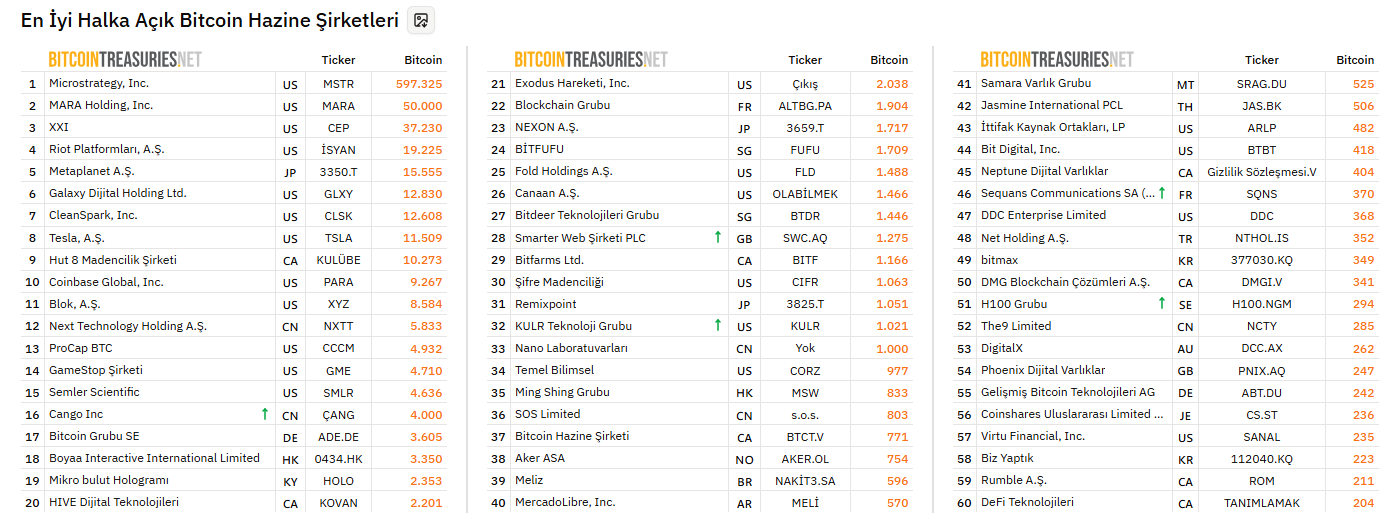Click the 0434.HK ticker cell
Screen dimensions: 1396x525
click(338, 458)
